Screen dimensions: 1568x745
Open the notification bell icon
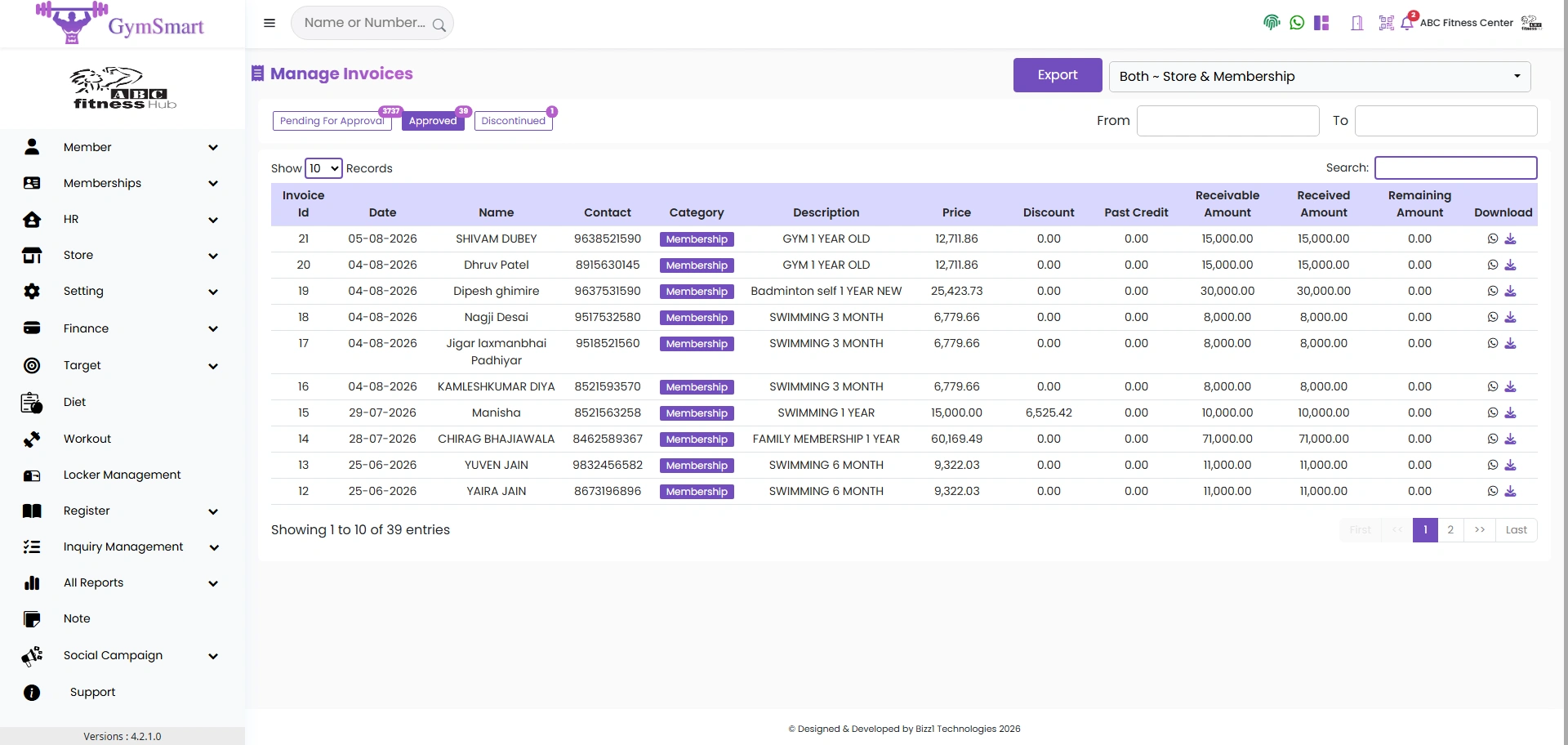tap(1407, 24)
